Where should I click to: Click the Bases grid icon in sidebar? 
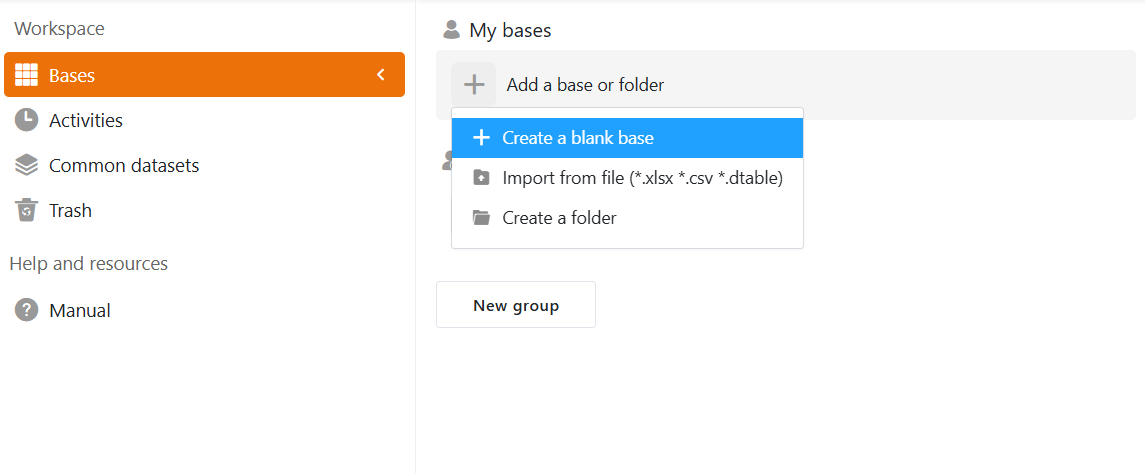click(27, 75)
